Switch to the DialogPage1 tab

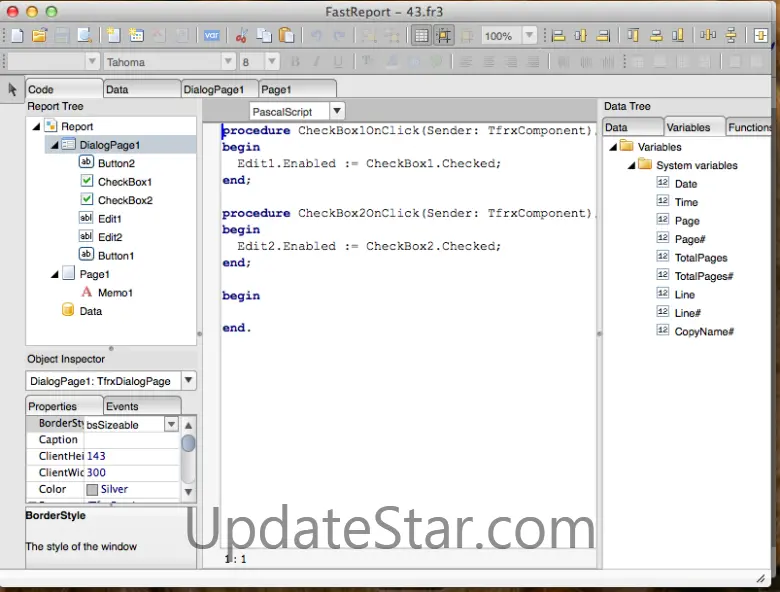(x=219, y=90)
